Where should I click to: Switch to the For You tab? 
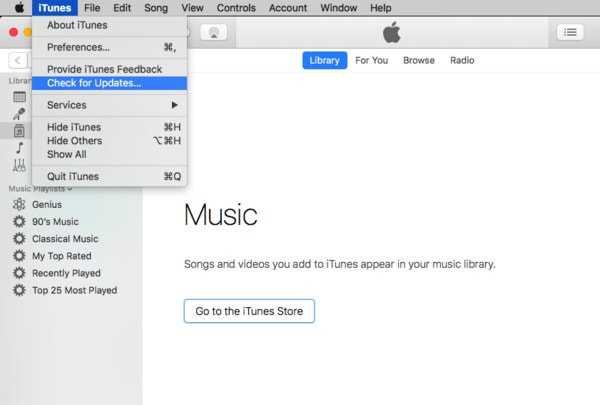(x=372, y=60)
